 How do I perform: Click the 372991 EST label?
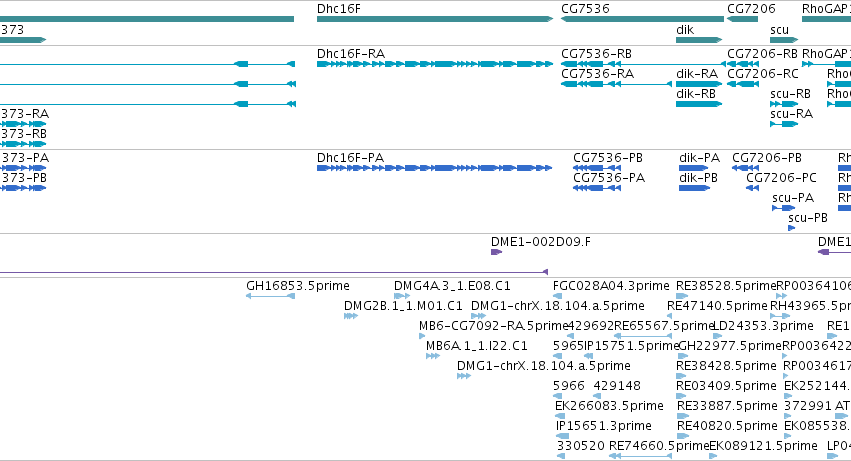(808, 406)
